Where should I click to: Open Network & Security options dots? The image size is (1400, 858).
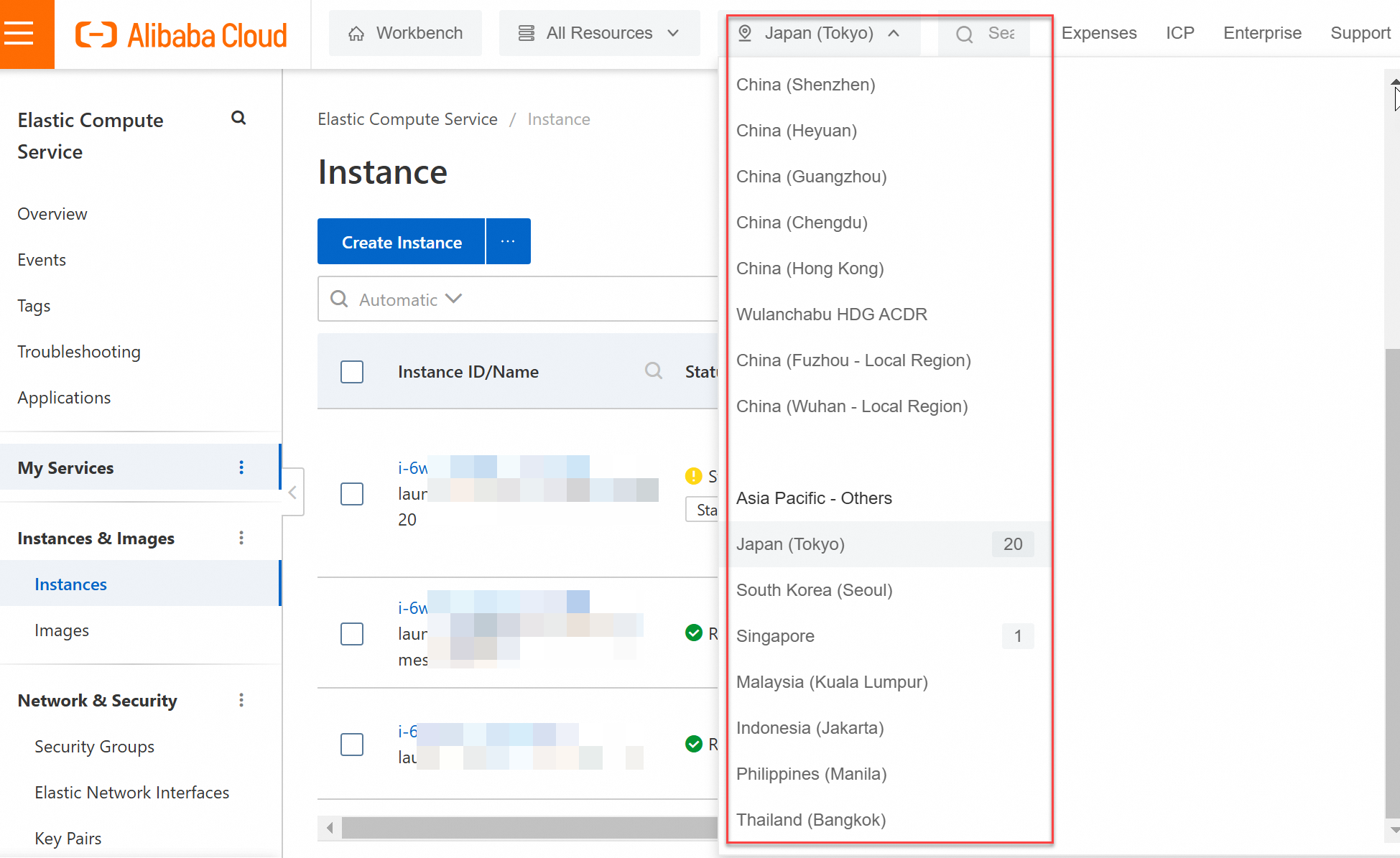241,701
